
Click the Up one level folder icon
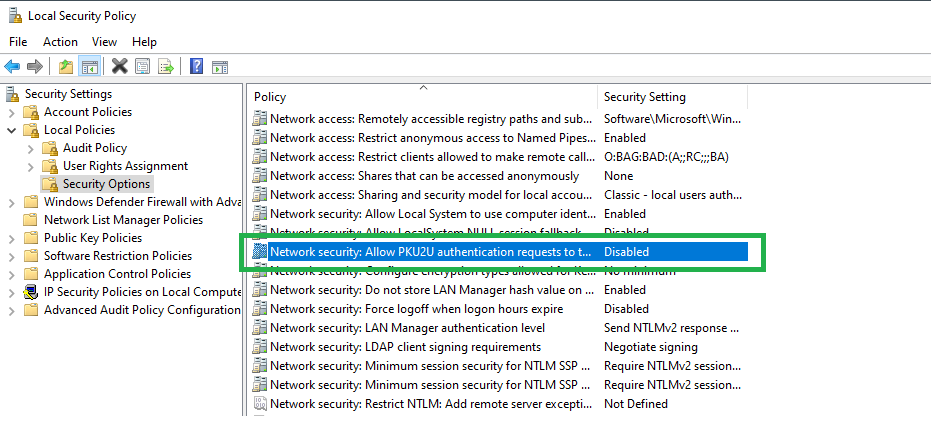tap(66, 67)
